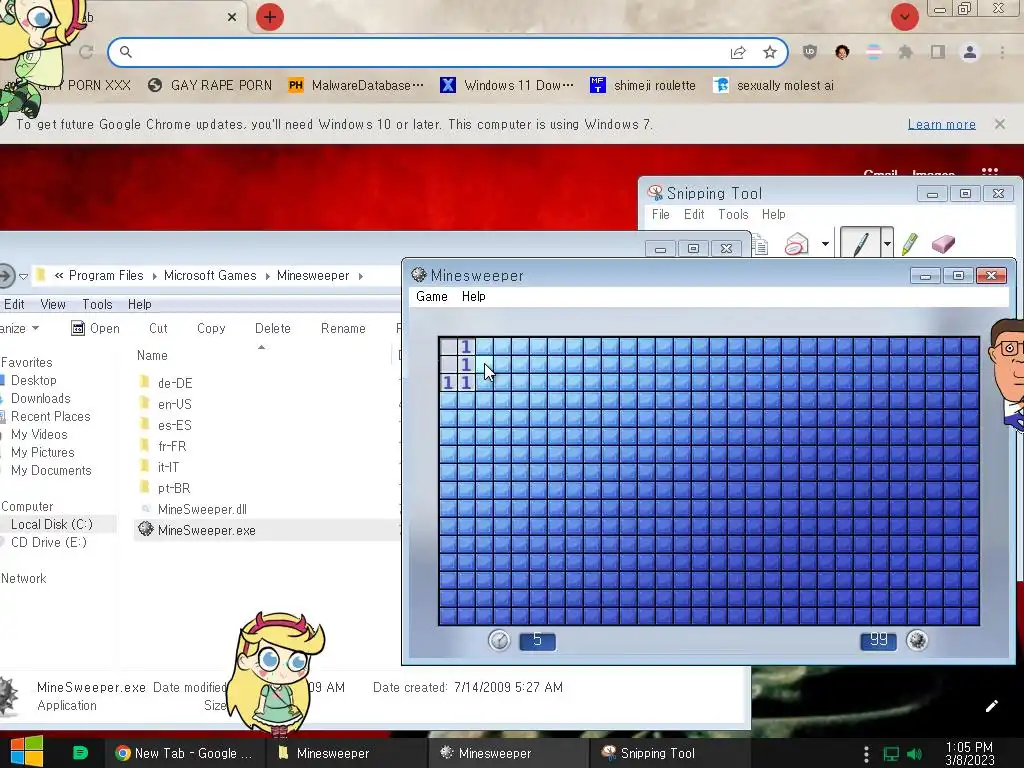Viewport: 1024px width, 768px height.
Task: Click the Send Snip envelope icon
Action: point(797,244)
